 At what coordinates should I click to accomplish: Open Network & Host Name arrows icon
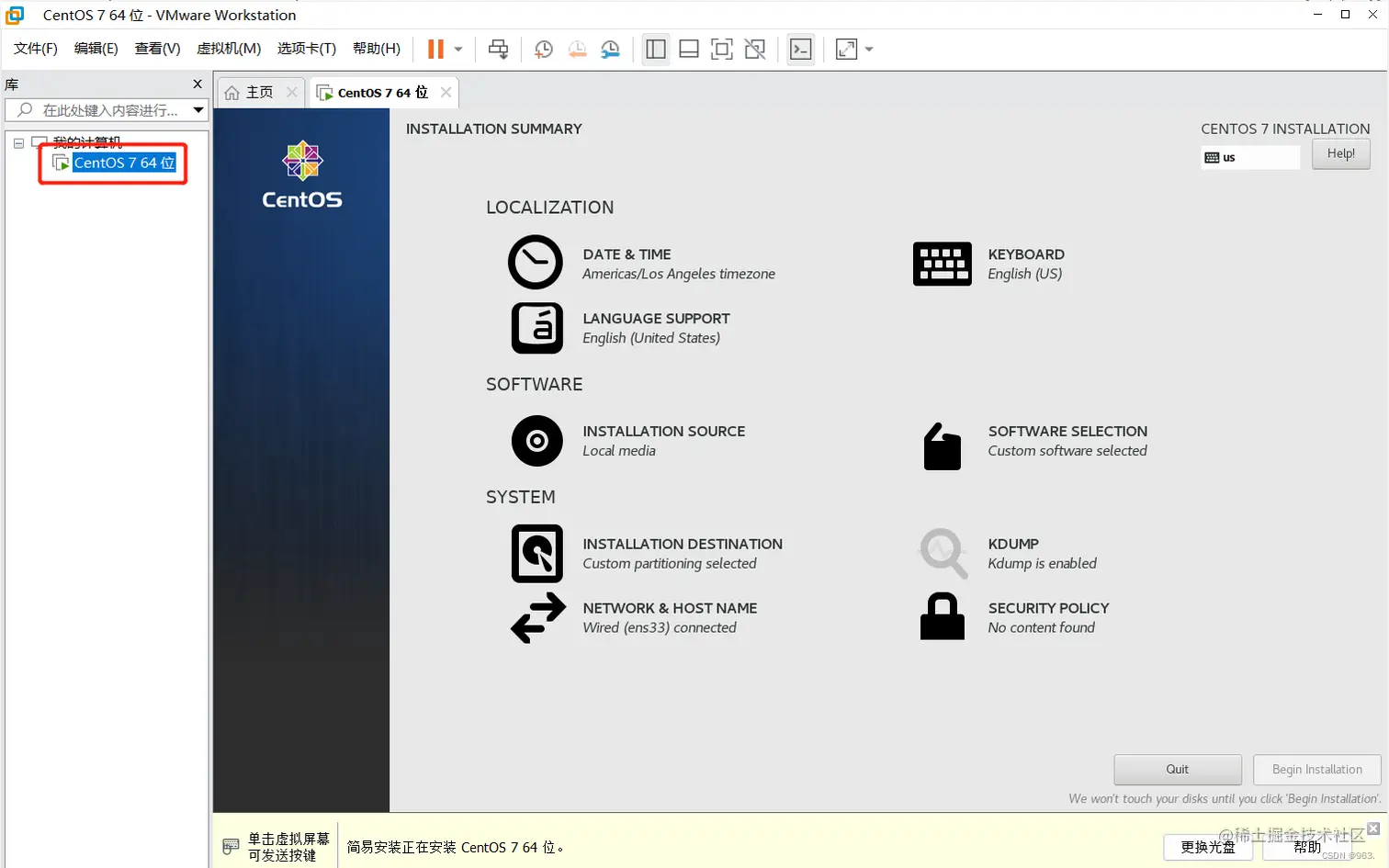[538, 617]
